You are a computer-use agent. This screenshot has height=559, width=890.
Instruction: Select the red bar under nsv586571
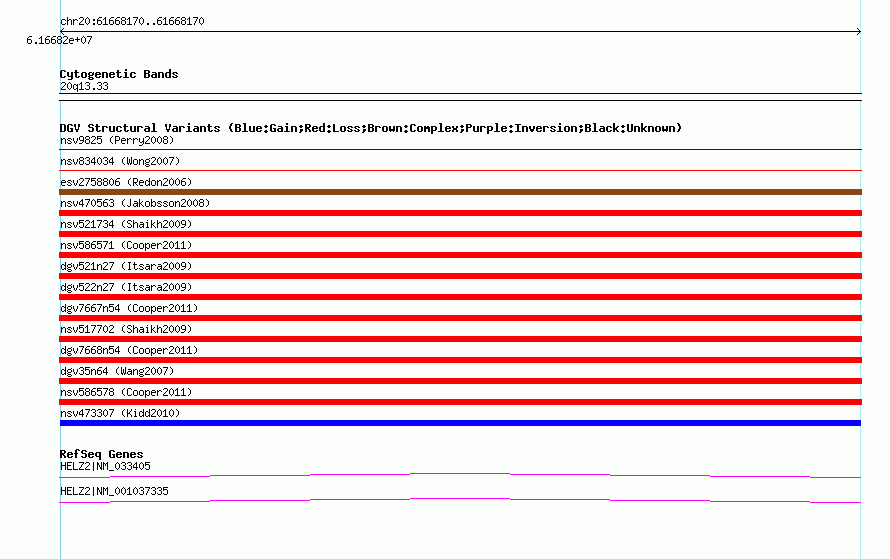[x=460, y=255]
